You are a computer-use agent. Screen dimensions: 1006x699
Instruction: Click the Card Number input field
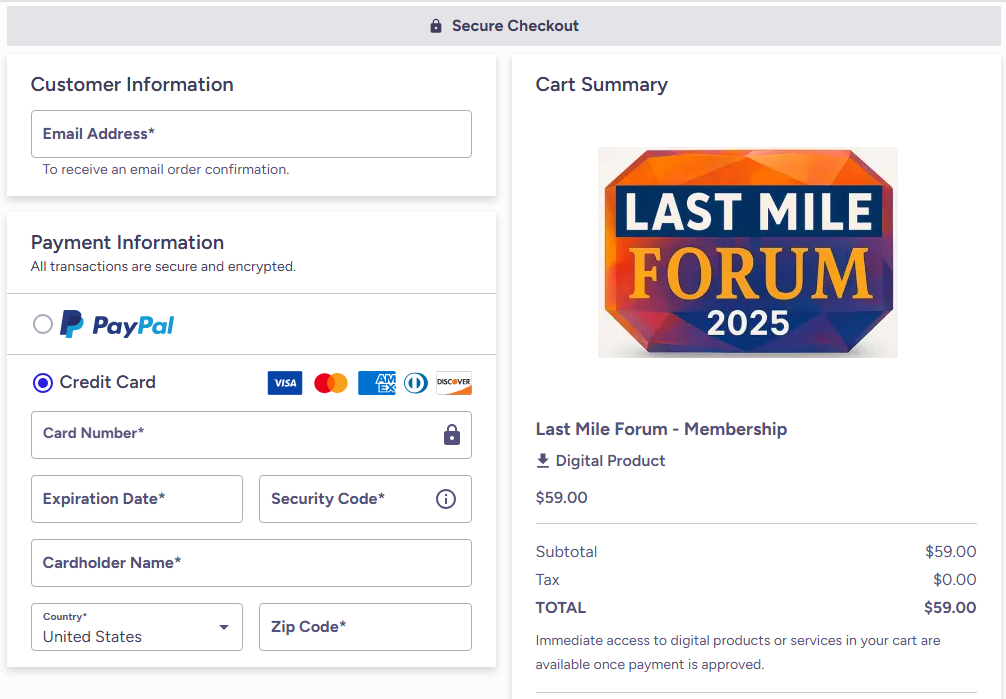235,435
